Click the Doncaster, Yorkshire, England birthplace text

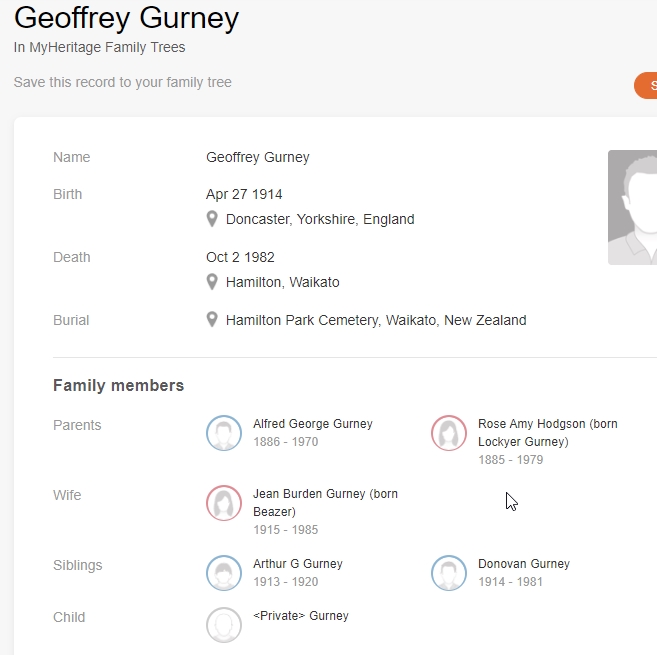[x=320, y=219]
